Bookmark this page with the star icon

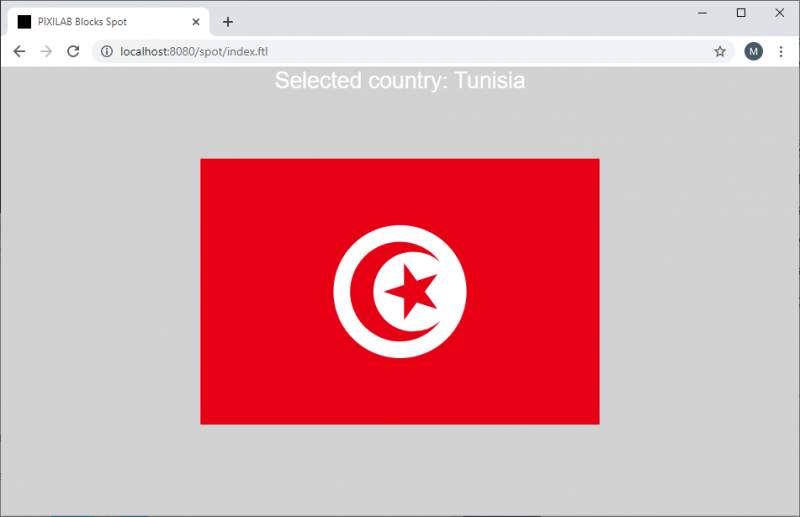pos(720,52)
